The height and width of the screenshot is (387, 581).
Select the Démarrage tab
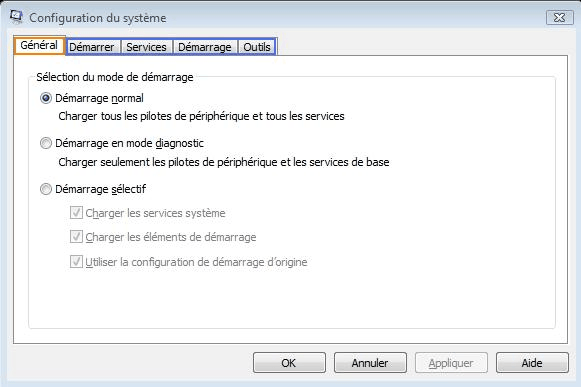[x=205, y=47]
